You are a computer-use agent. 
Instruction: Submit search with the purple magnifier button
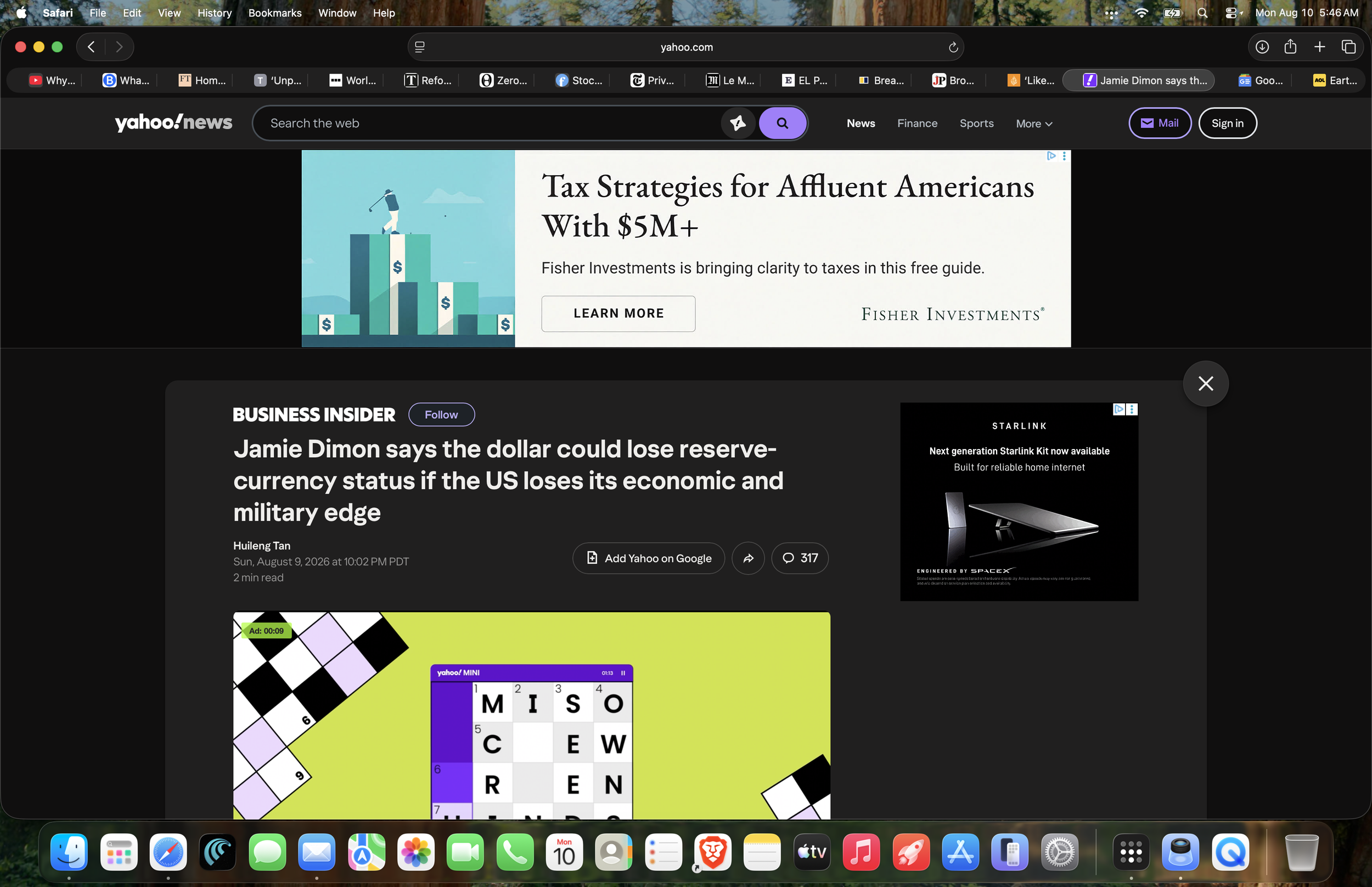[x=782, y=123]
